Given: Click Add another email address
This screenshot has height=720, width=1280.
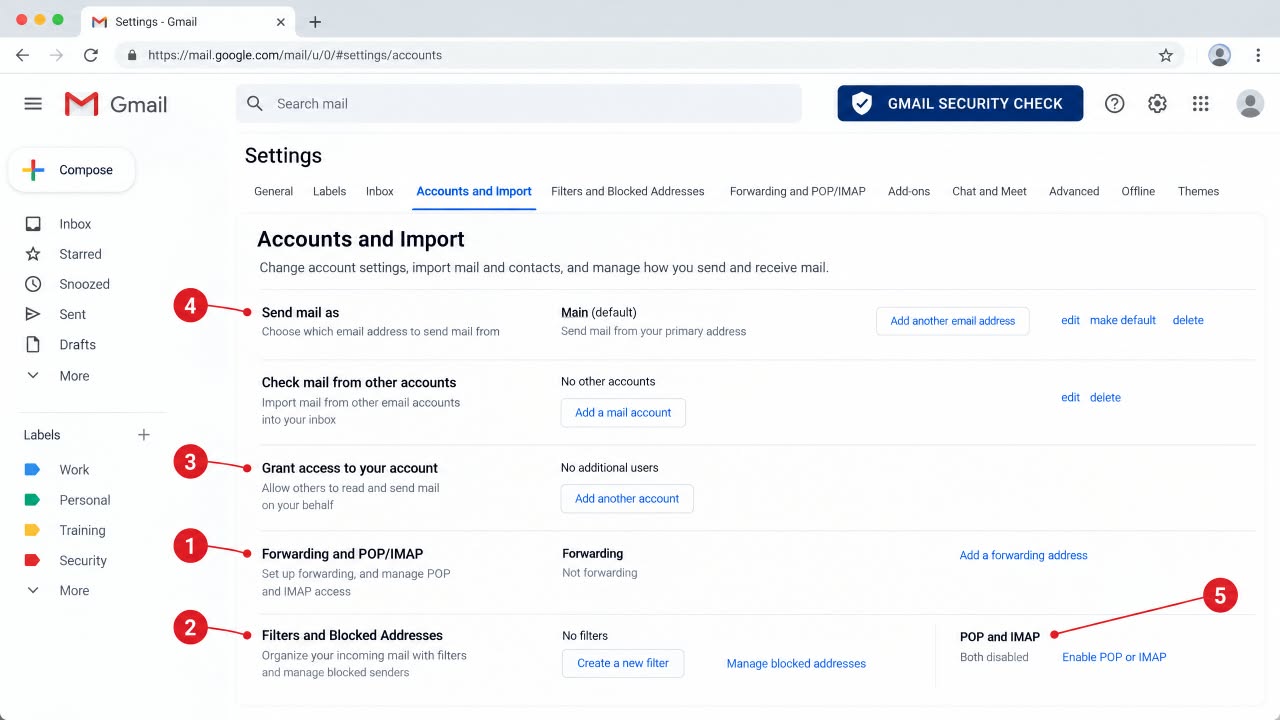Looking at the screenshot, I should [953, 321].
